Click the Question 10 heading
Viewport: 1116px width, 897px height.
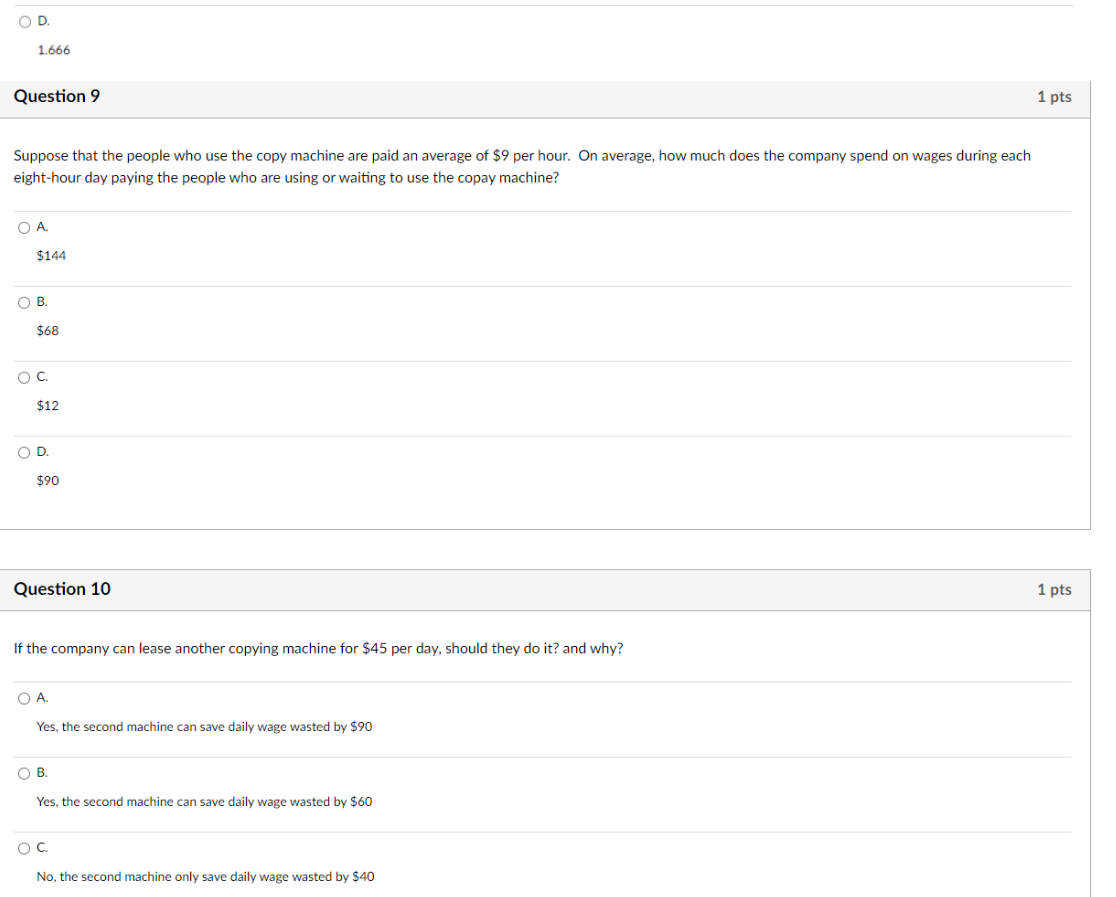62,589
